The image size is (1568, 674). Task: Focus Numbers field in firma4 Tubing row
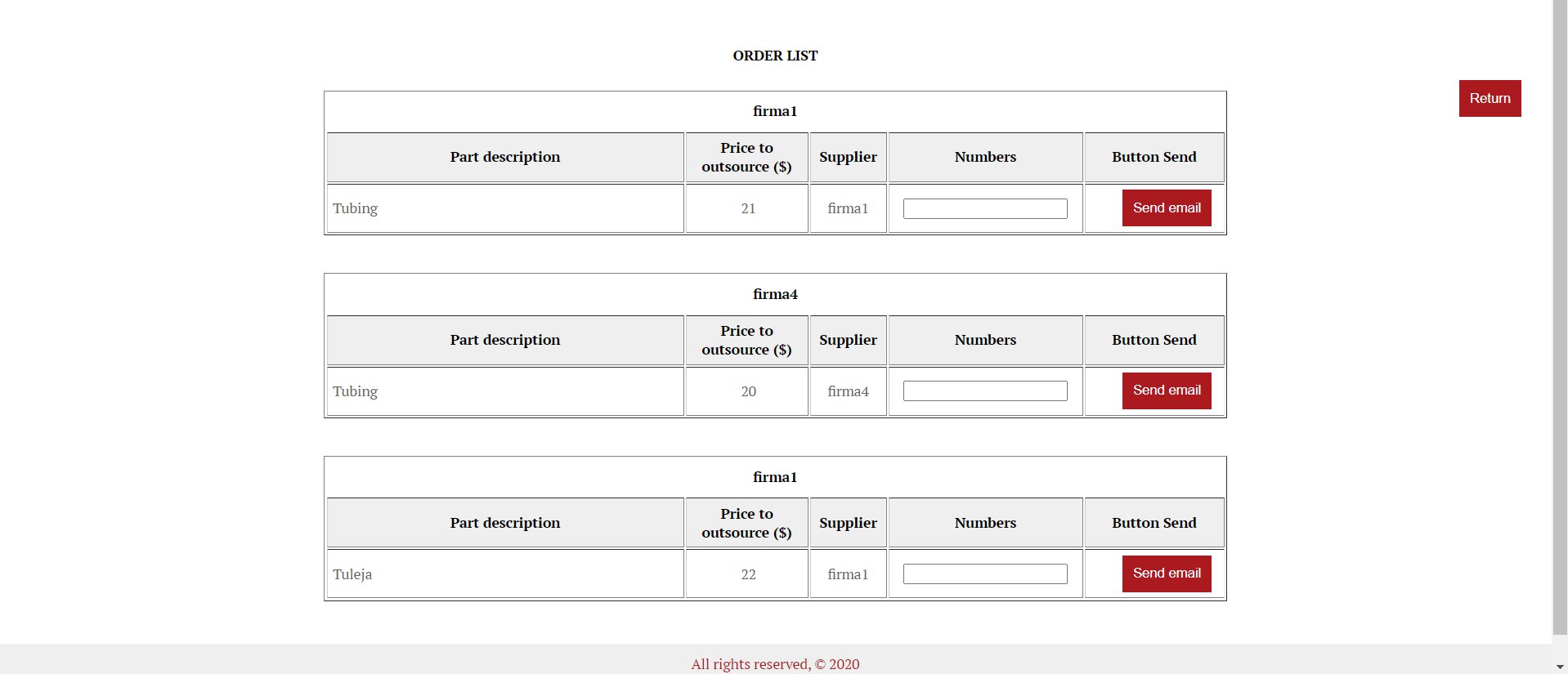tap(985, 391)
